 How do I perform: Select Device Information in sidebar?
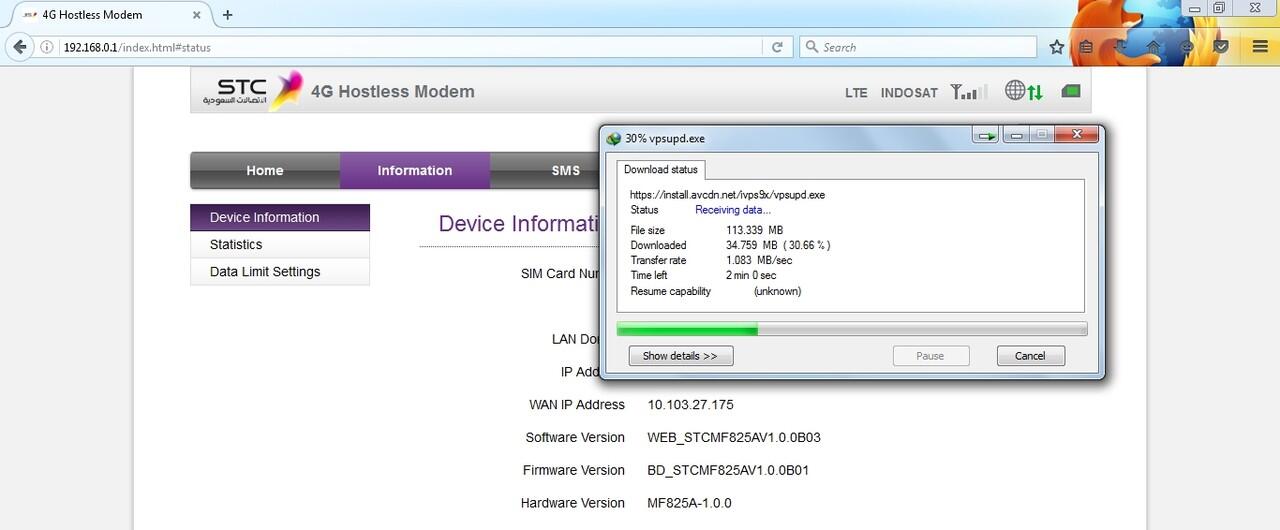[280, 218]
